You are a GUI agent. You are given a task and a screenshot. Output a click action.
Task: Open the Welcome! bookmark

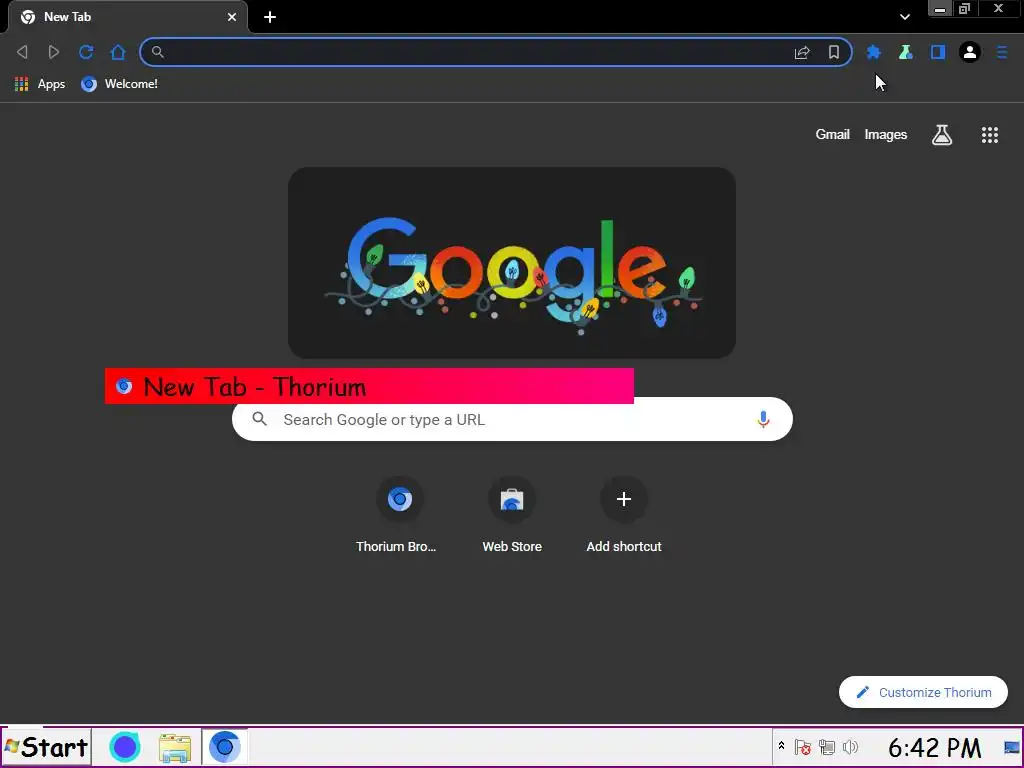coord(120,84)
